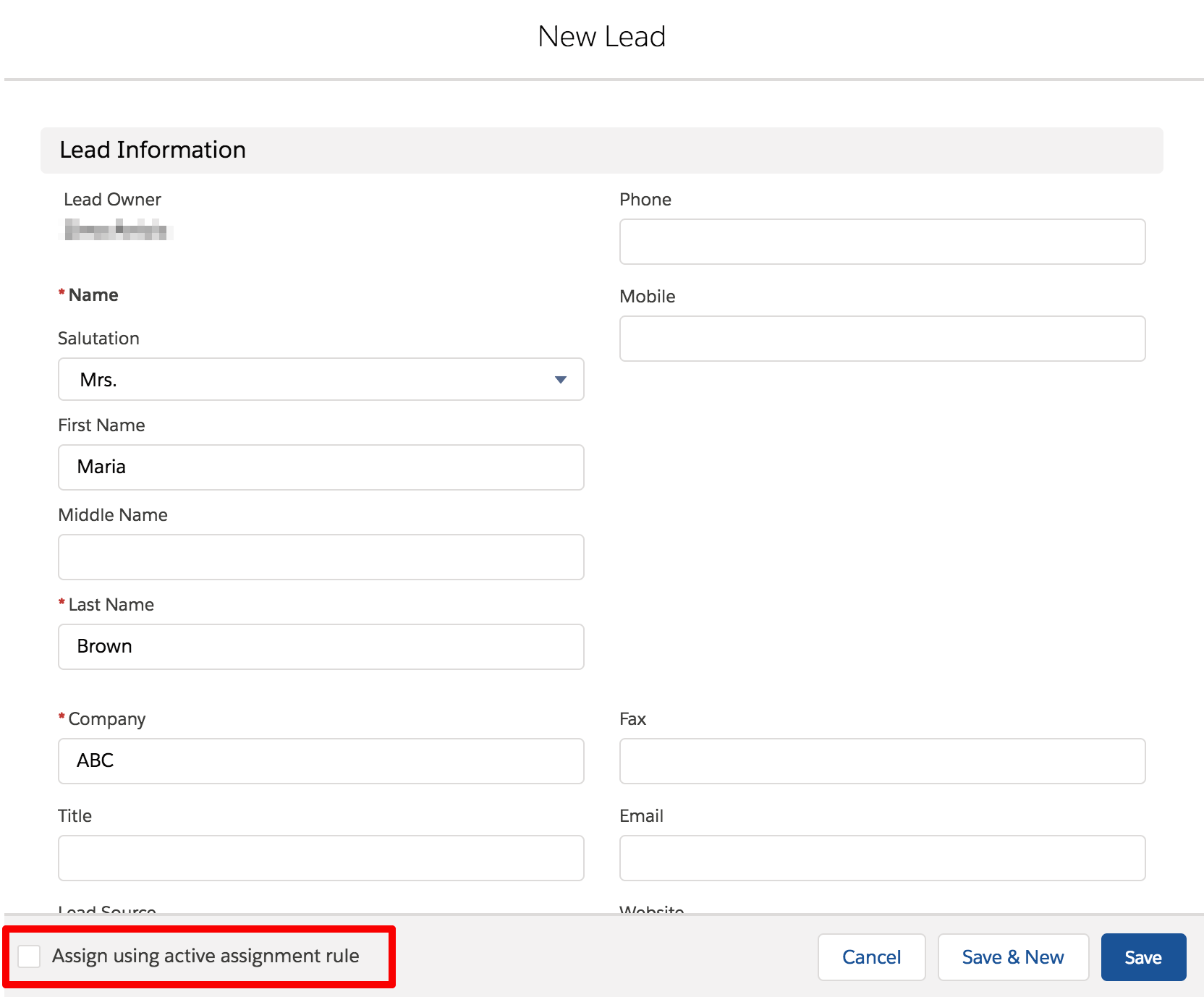Click the Middle Name field
This screenshot has width=1204, height=997.
(x=321, y=557)
